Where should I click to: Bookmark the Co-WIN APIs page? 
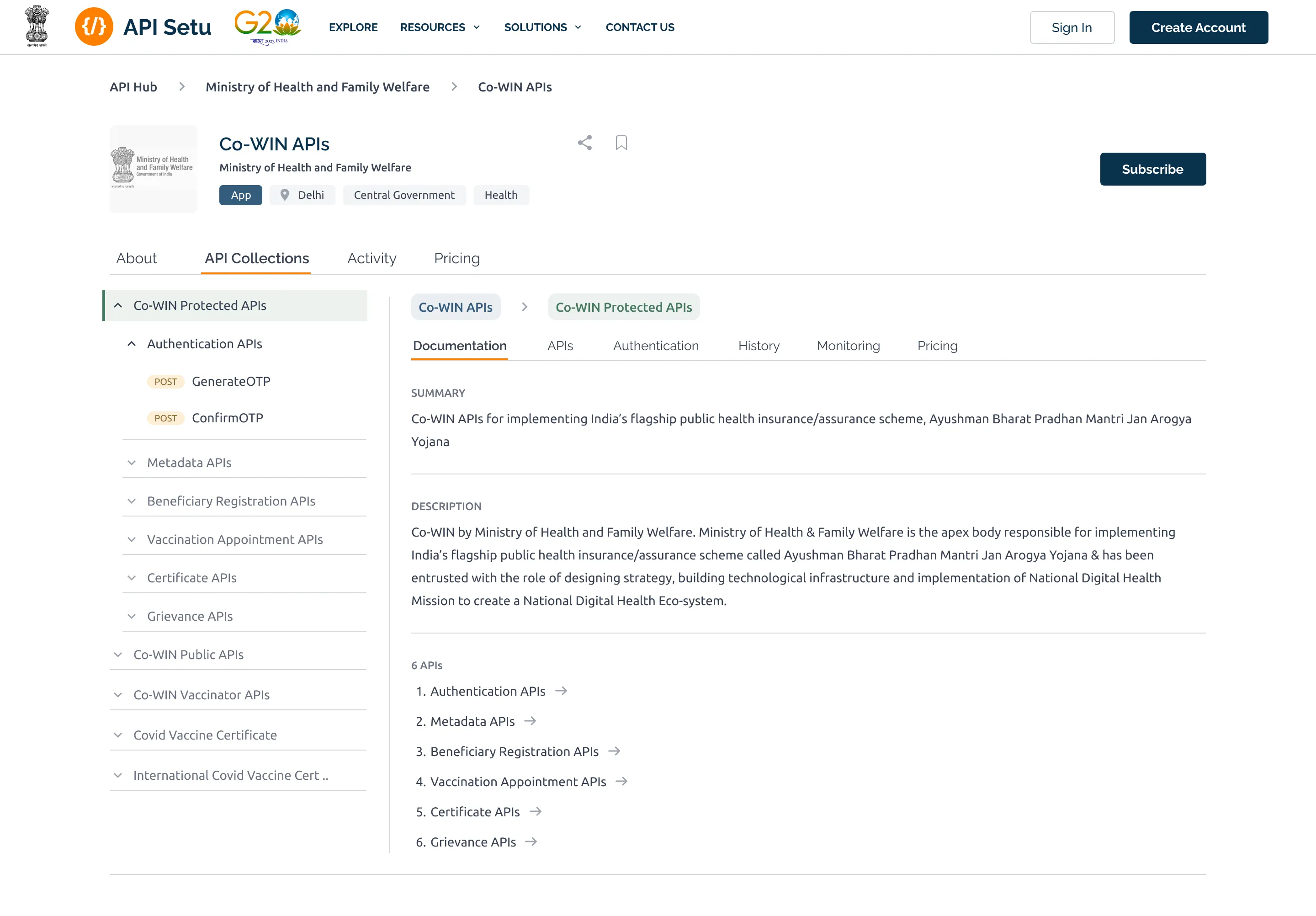coord(621,143)
